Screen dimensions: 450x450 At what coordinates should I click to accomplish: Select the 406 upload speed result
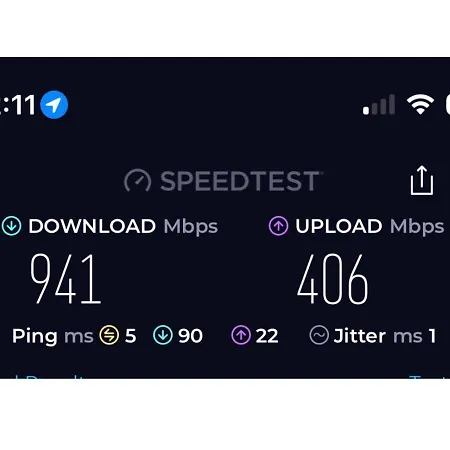(x=332, y=279)
